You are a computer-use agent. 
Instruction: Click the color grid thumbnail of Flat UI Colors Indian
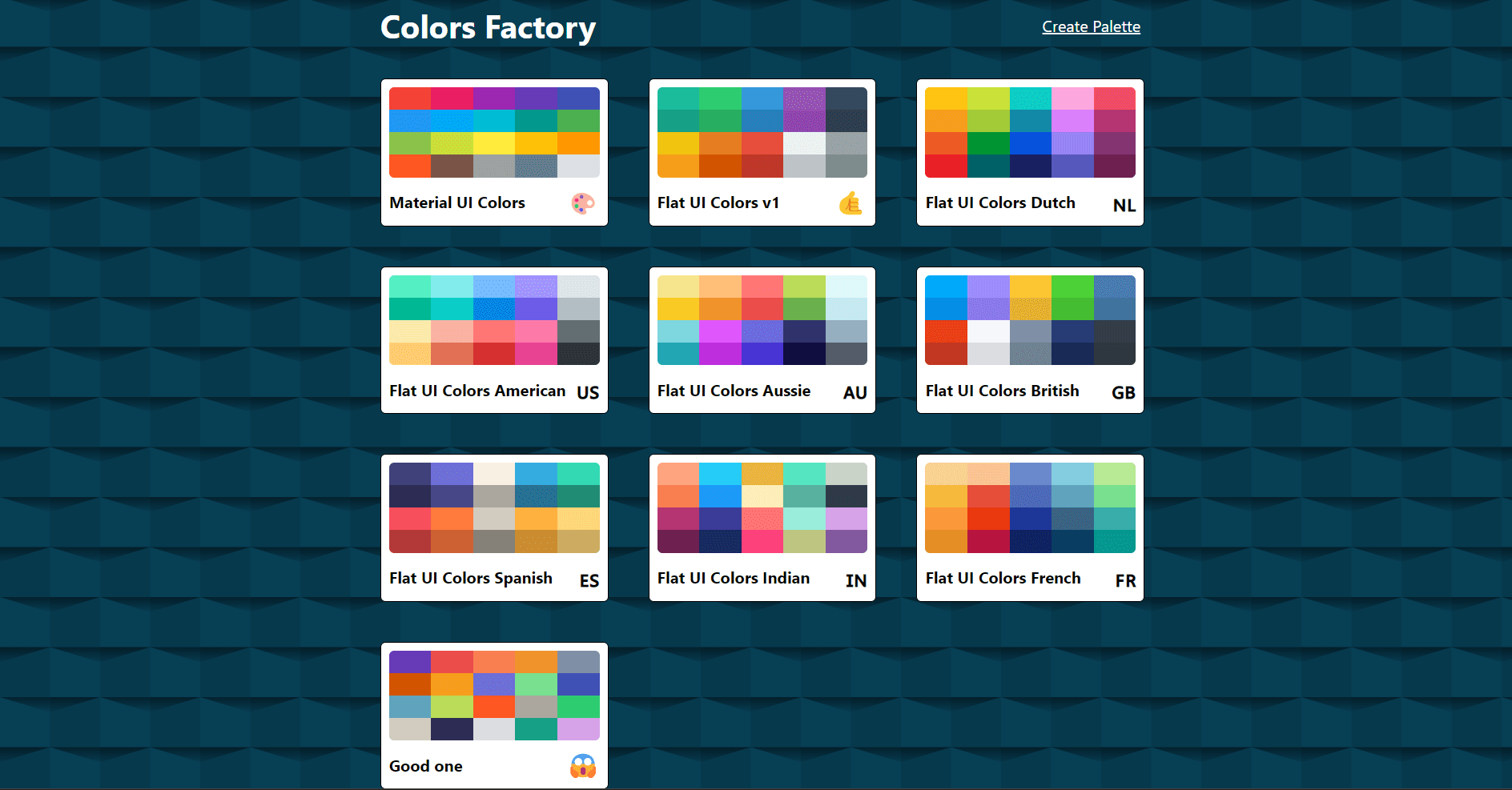(762, 507)
